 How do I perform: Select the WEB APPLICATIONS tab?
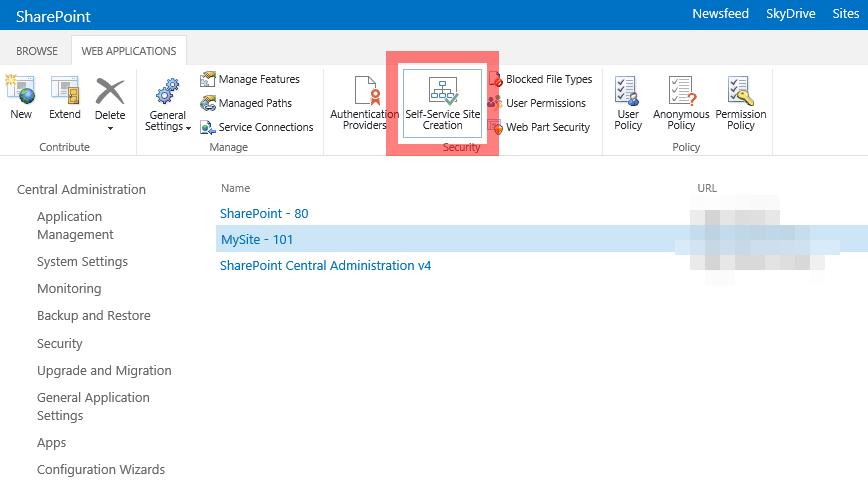point(129,51)
